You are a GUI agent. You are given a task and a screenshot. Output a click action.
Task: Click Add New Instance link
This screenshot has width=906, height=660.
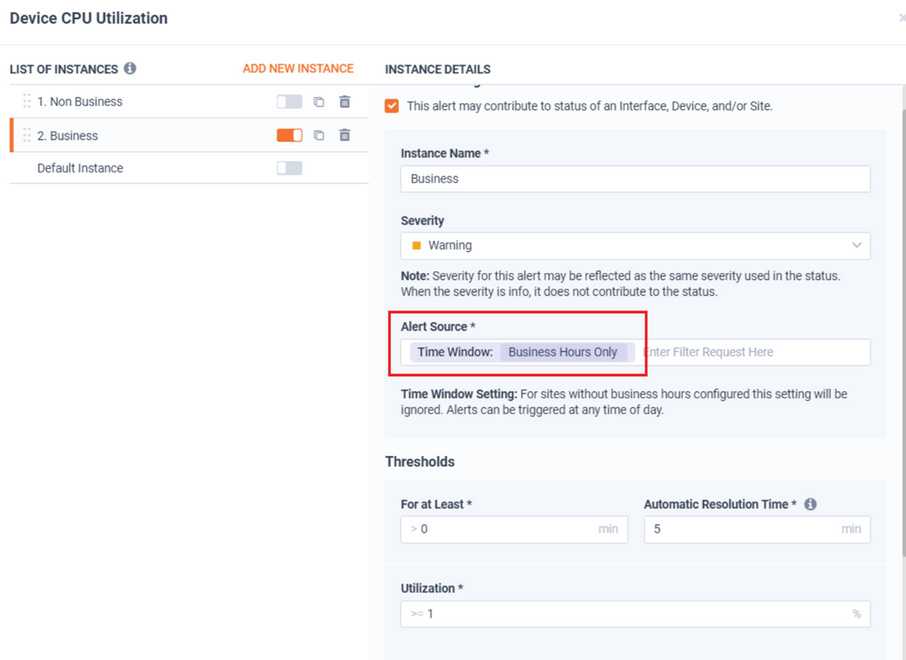tap(298, 68)
